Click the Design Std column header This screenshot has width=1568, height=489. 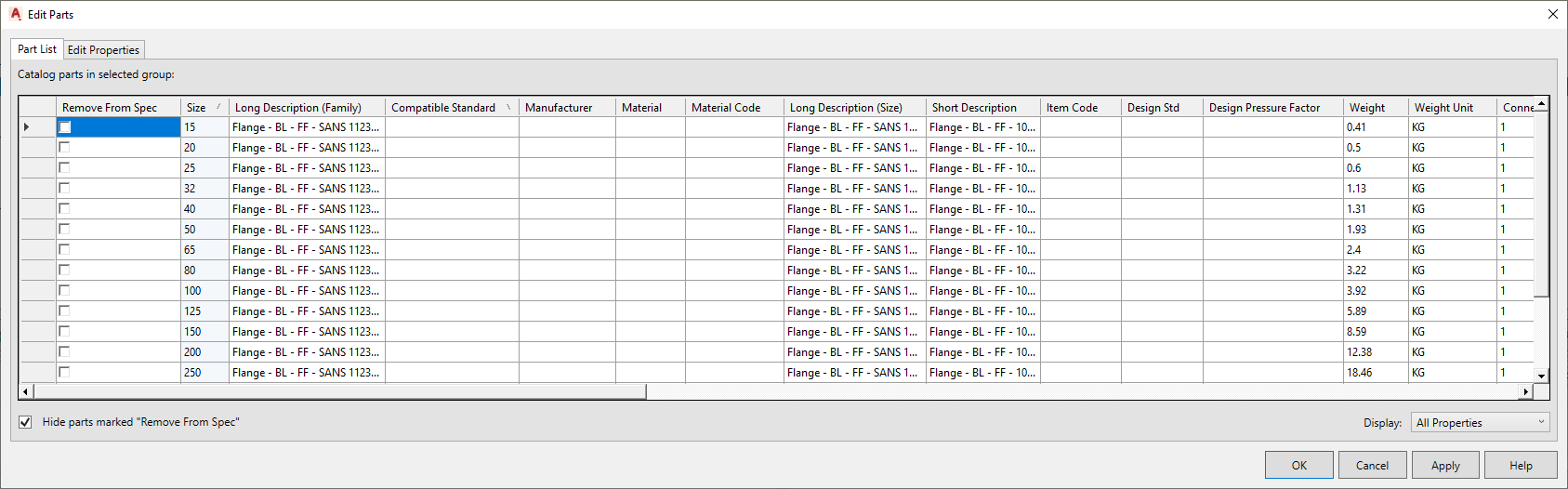(x=1162, y=107)
